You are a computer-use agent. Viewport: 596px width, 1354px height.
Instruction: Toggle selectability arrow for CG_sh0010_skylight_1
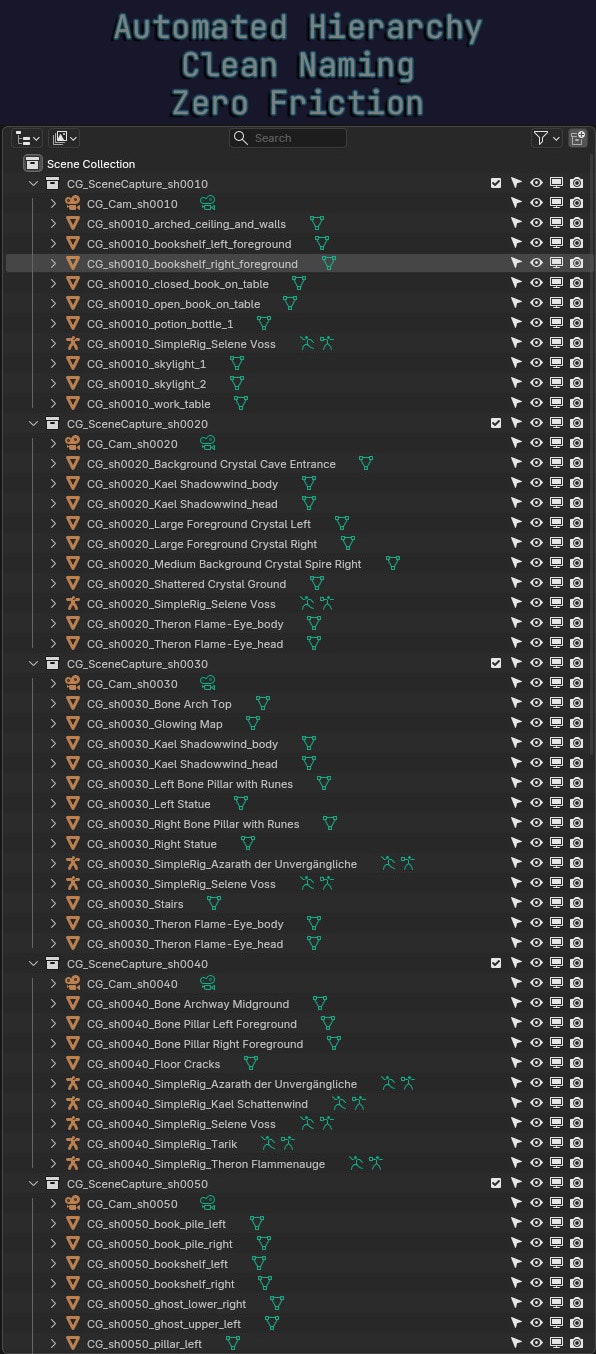pos(516,364)
